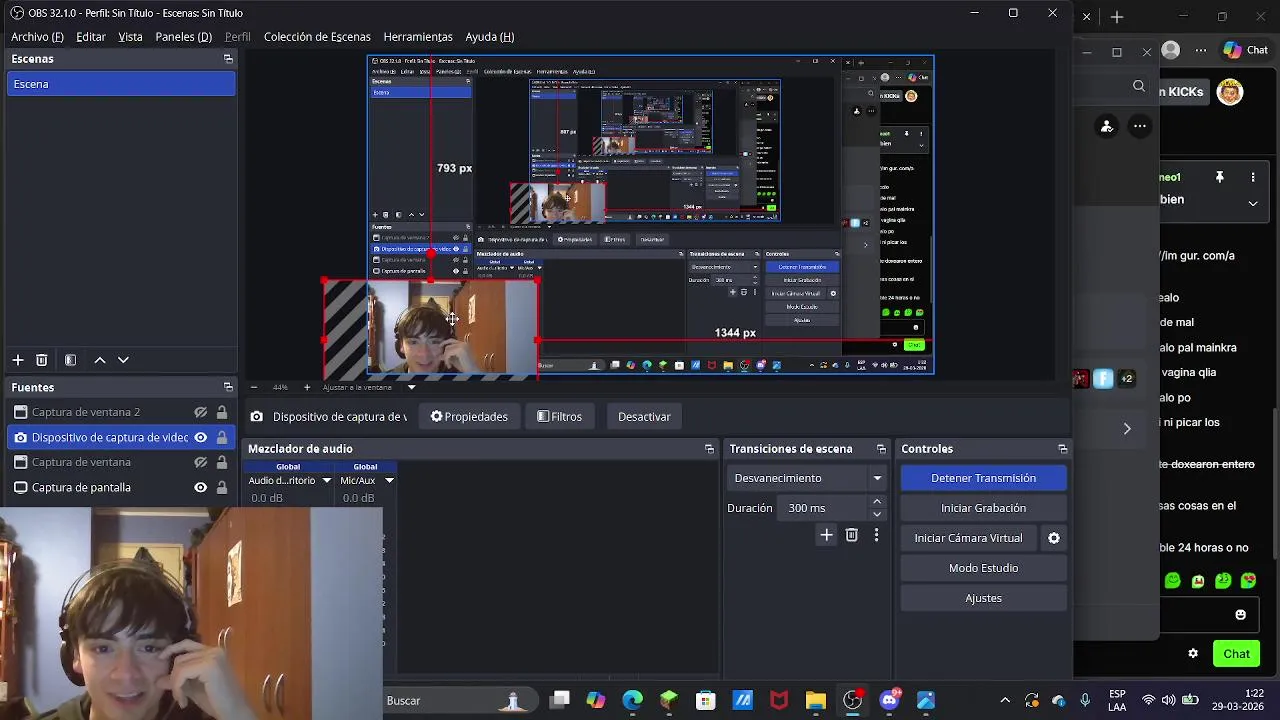Move the scene down with arrow icon
1280x720 pixels.
123,360
